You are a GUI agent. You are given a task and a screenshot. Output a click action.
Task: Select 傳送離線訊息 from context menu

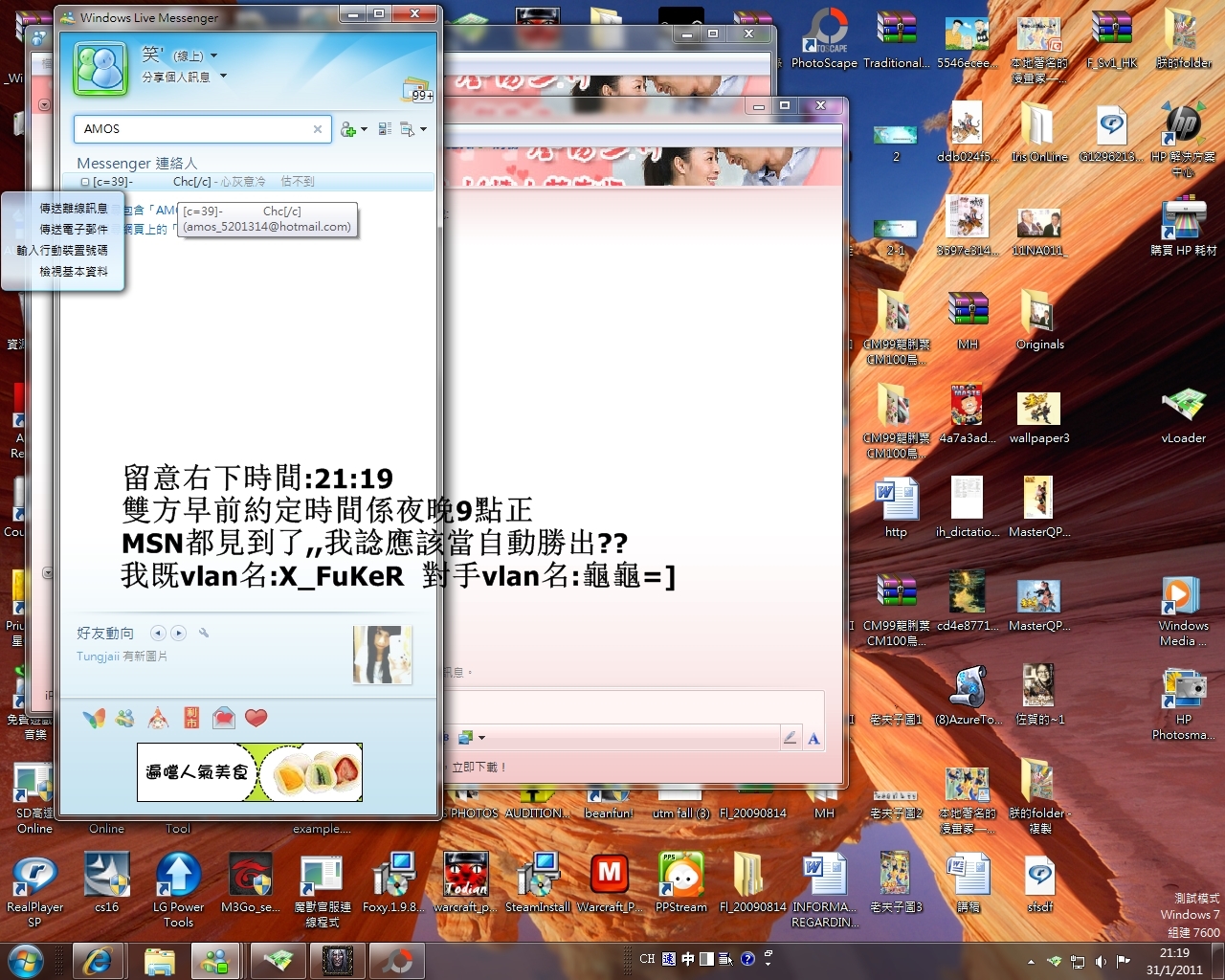tap(73, 208)
